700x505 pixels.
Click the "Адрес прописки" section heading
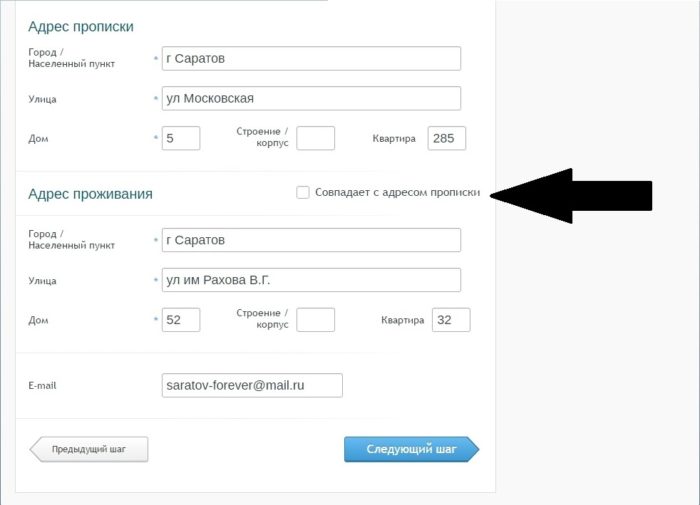tap(81, 26)
